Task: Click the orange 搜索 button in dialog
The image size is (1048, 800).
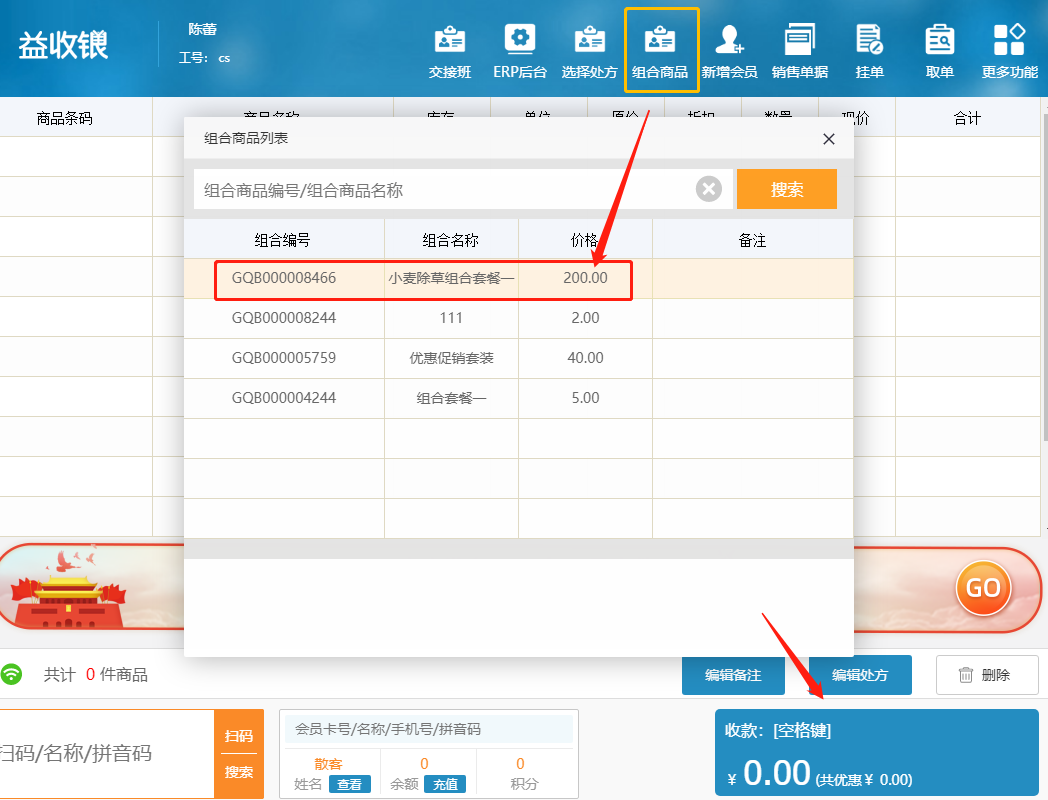Action: click(x=786, y=189)
